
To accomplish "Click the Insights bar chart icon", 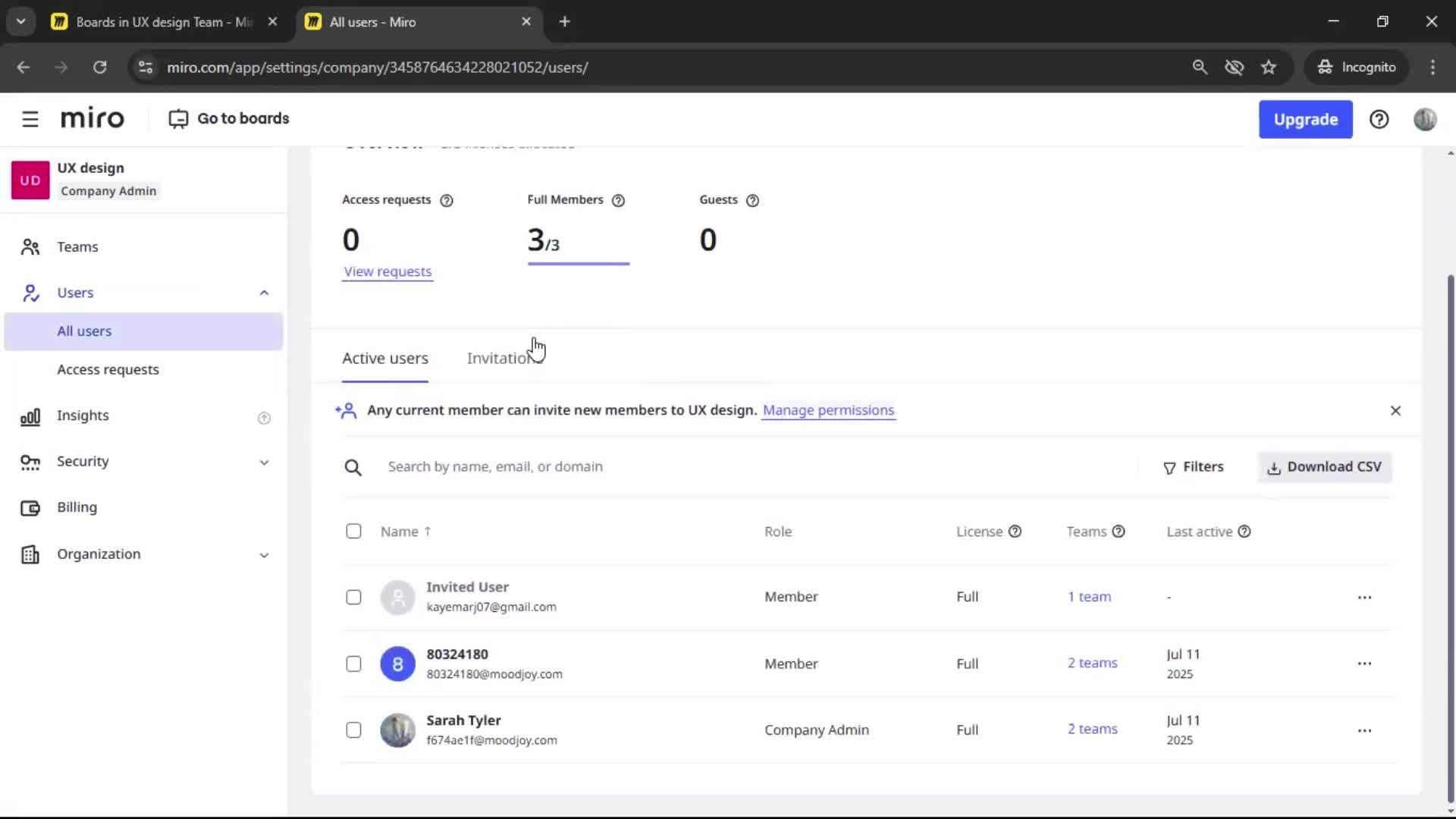I will tap(30, 416).
